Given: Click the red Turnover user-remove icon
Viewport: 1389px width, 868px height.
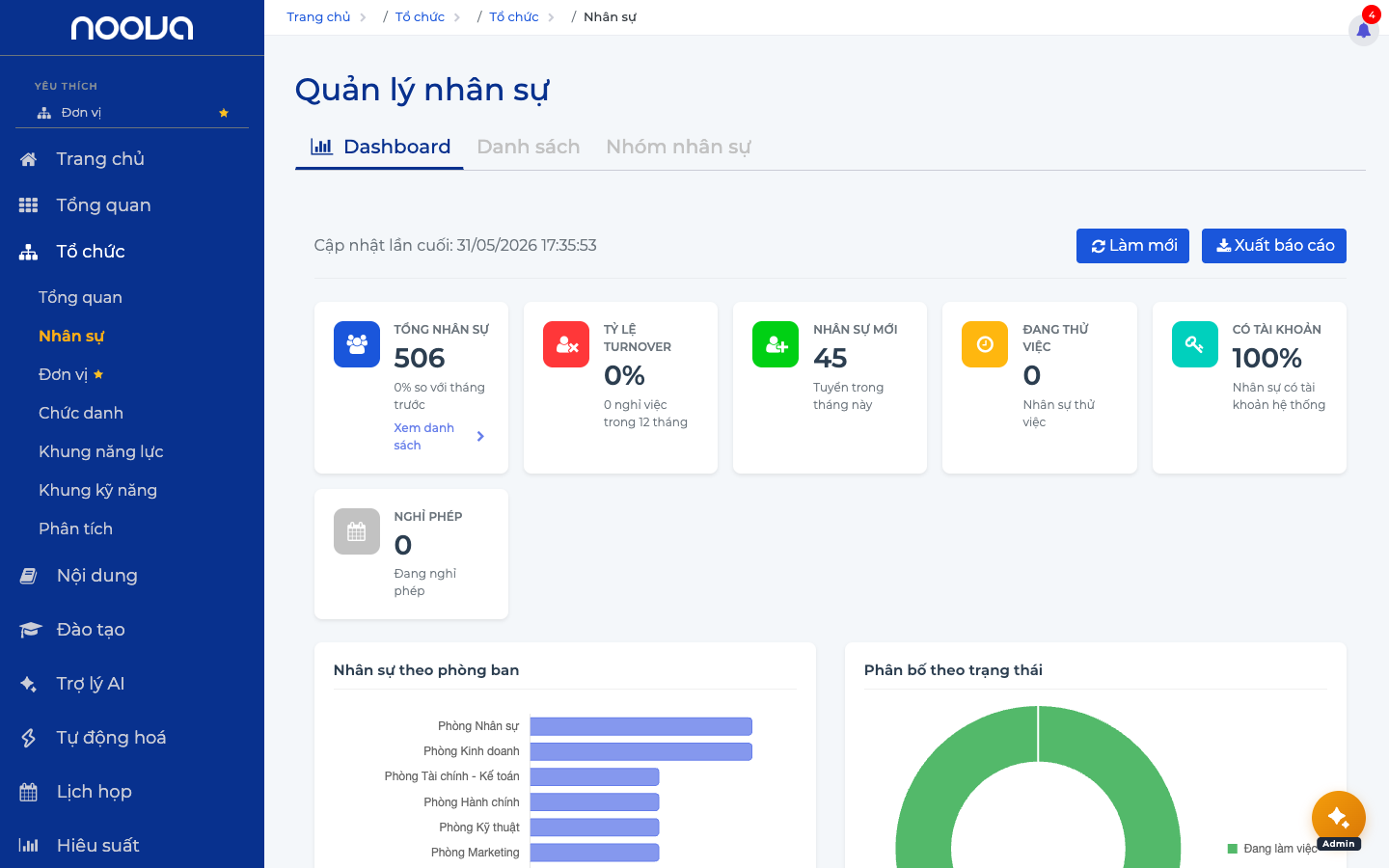Looking at the screenshot, I should [566, 344].
